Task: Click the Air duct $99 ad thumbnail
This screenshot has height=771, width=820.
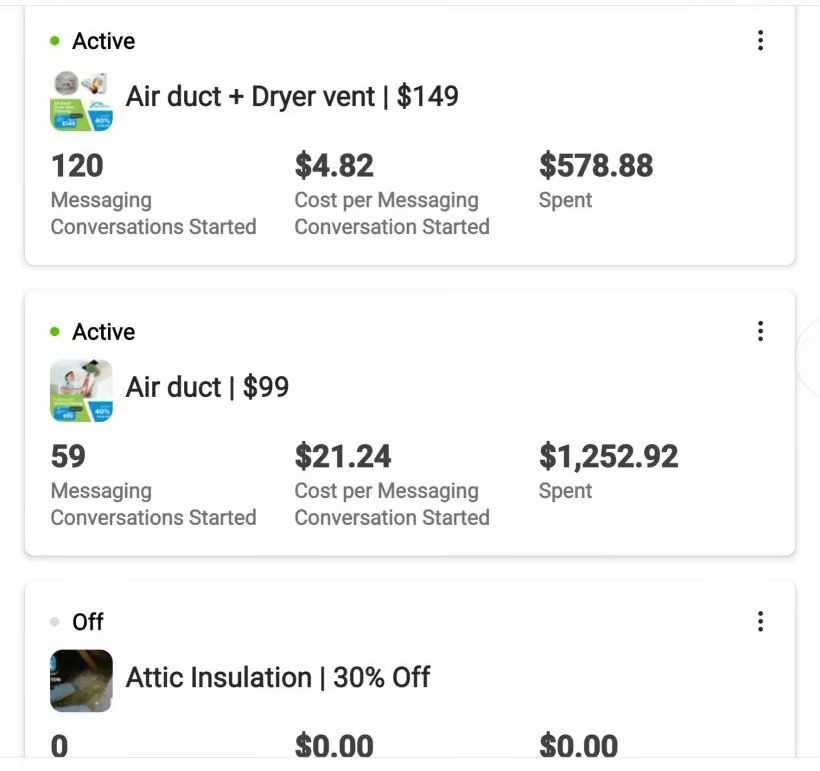Action: [81, 391]
